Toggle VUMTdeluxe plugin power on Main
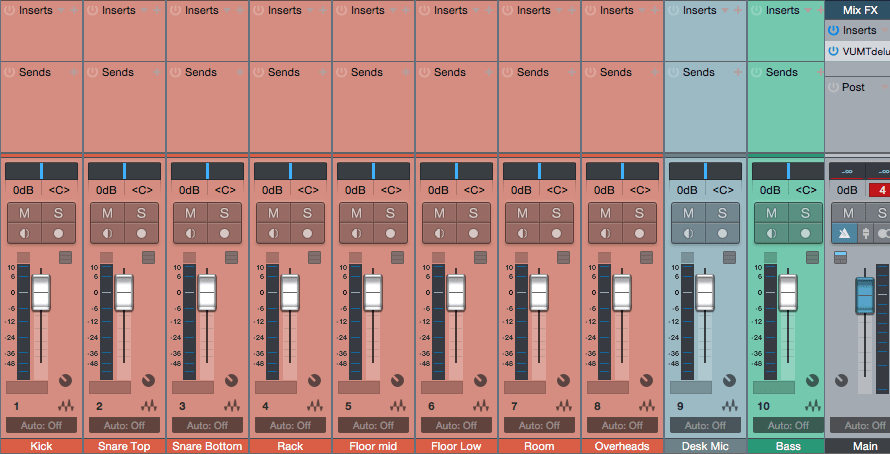 (833, 51)
